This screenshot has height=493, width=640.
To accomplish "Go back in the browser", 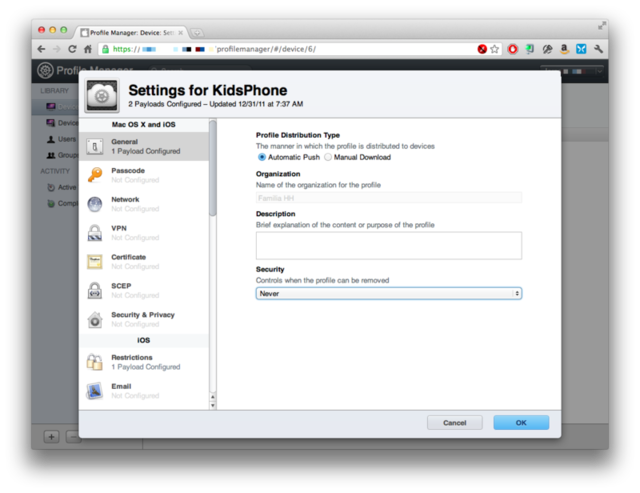I will click(41, 49).
